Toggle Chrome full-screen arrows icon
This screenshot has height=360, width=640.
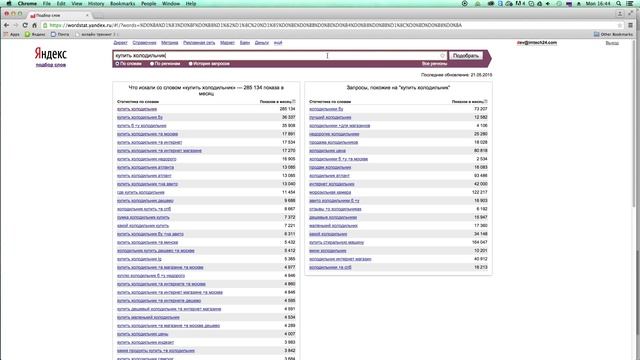coord(631,14)
